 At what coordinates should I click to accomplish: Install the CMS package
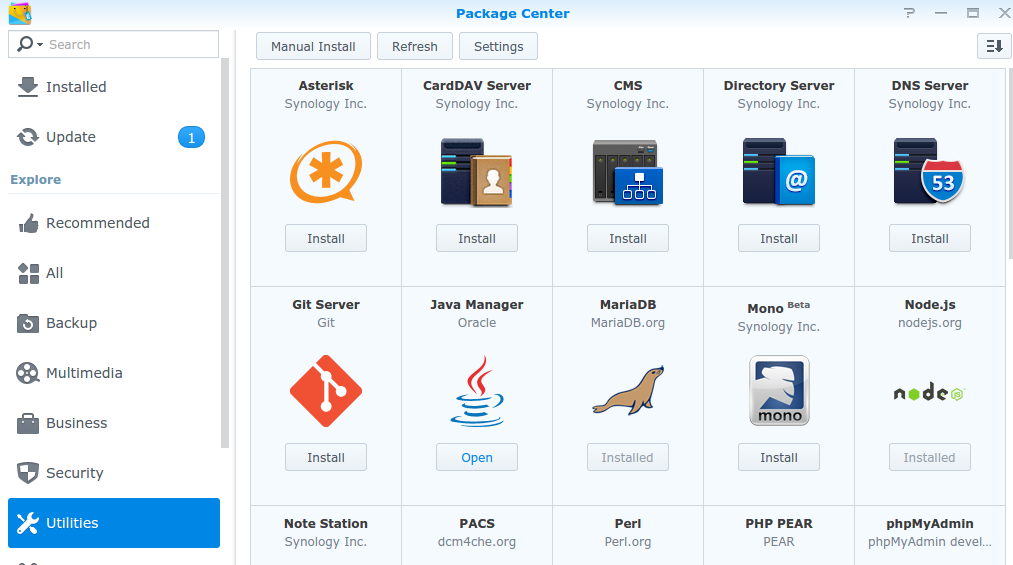point(628,238)
